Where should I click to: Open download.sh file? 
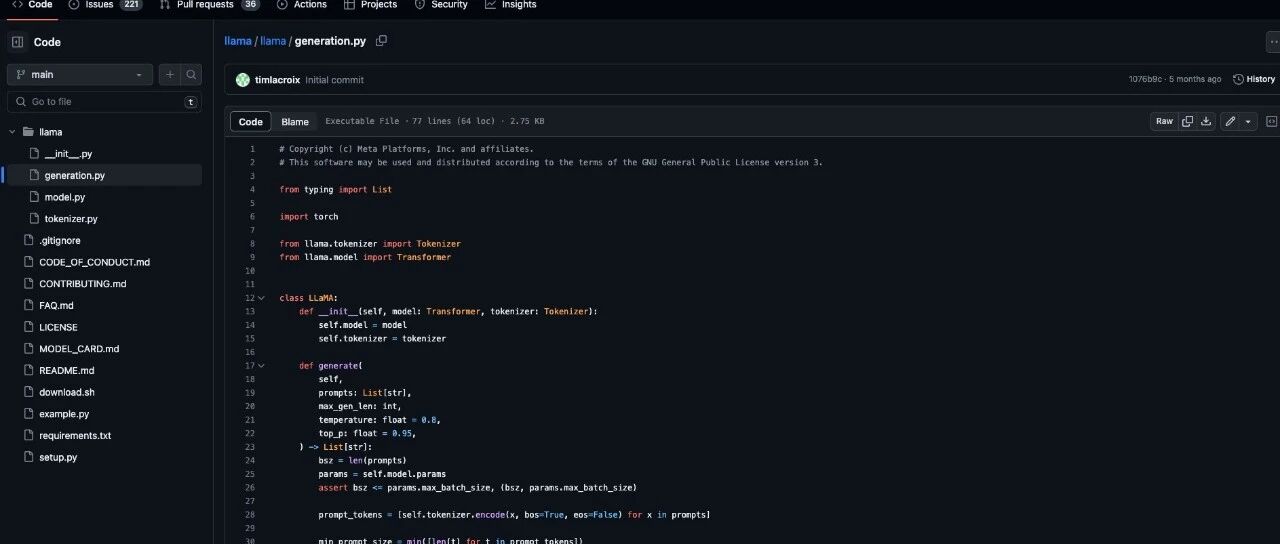[67, 392]
